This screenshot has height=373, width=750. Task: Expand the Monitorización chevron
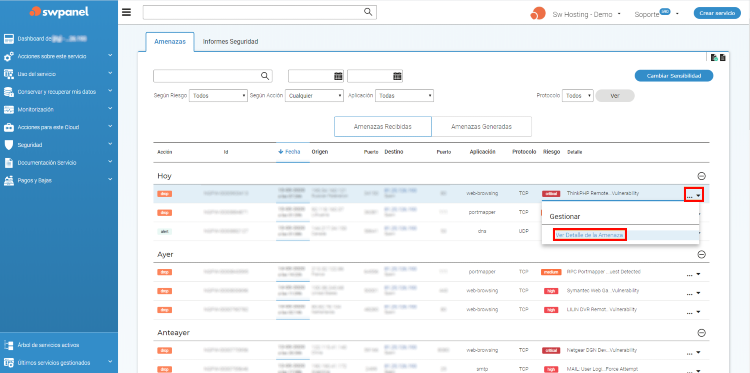pos(110,109)
